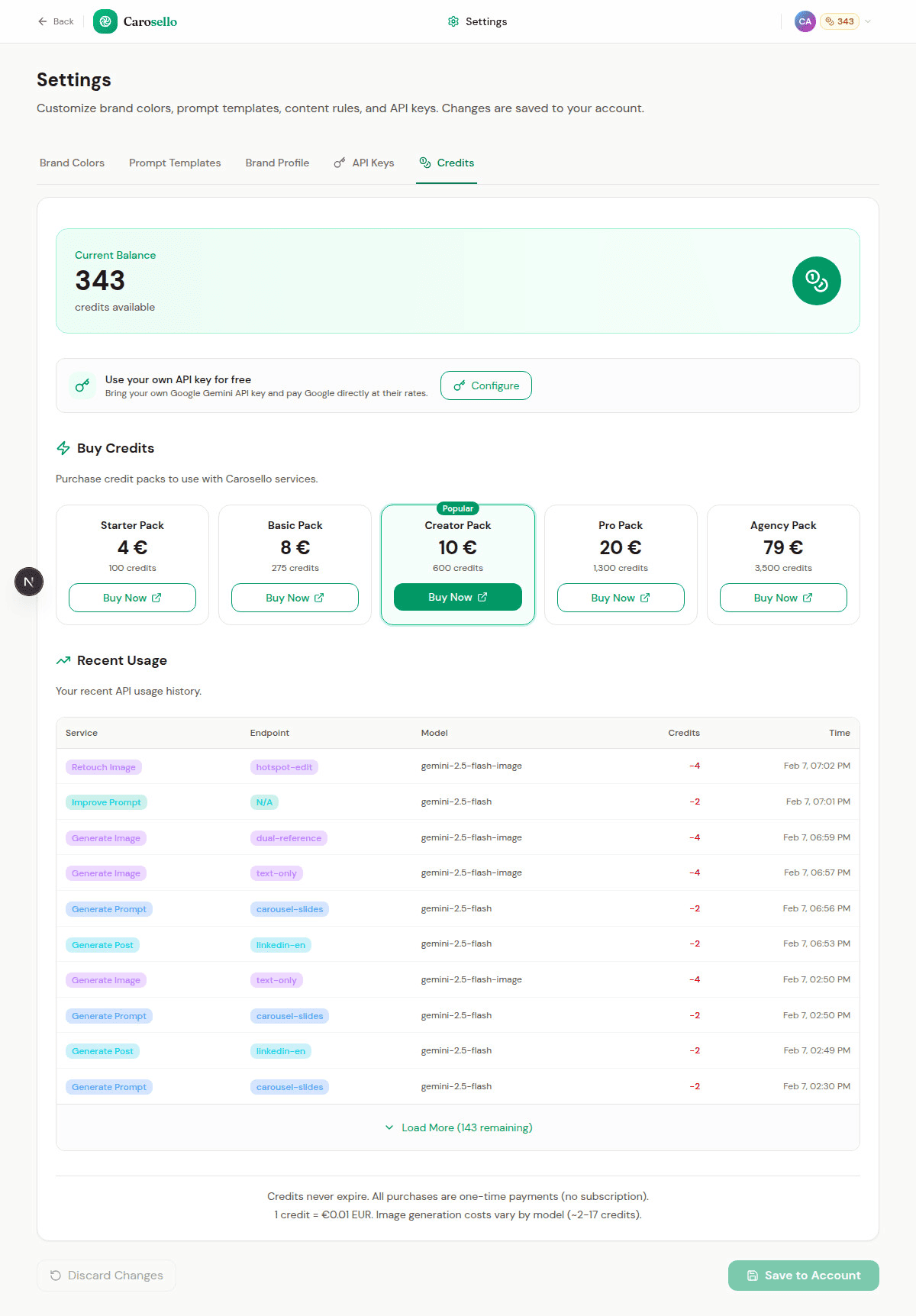Image resolution: width=916 pixels, height=1316 pixels.
Task: Click the Retouch Image service tag
Action: point(104,767)
